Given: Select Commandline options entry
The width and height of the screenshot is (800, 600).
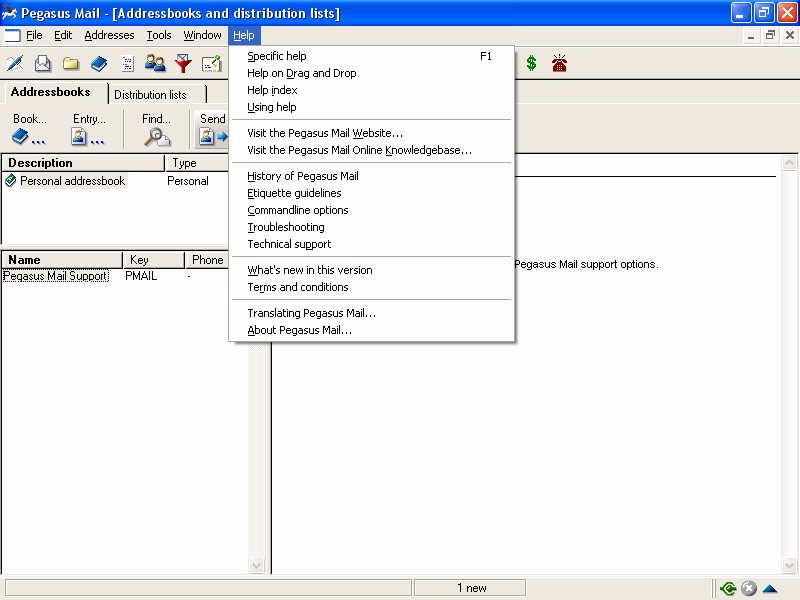Looking at the screenshot, I should pos(371,210).
